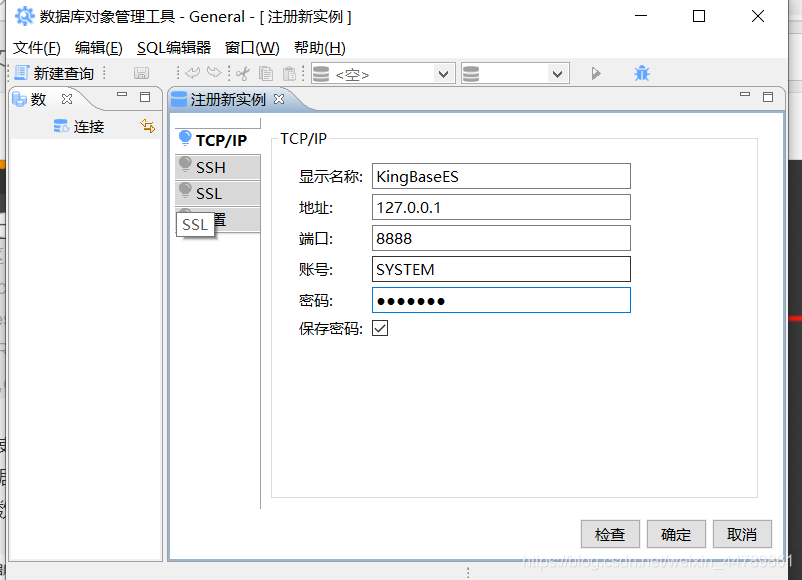
Task: Click the Run query play icon
Action: (595, 74)
